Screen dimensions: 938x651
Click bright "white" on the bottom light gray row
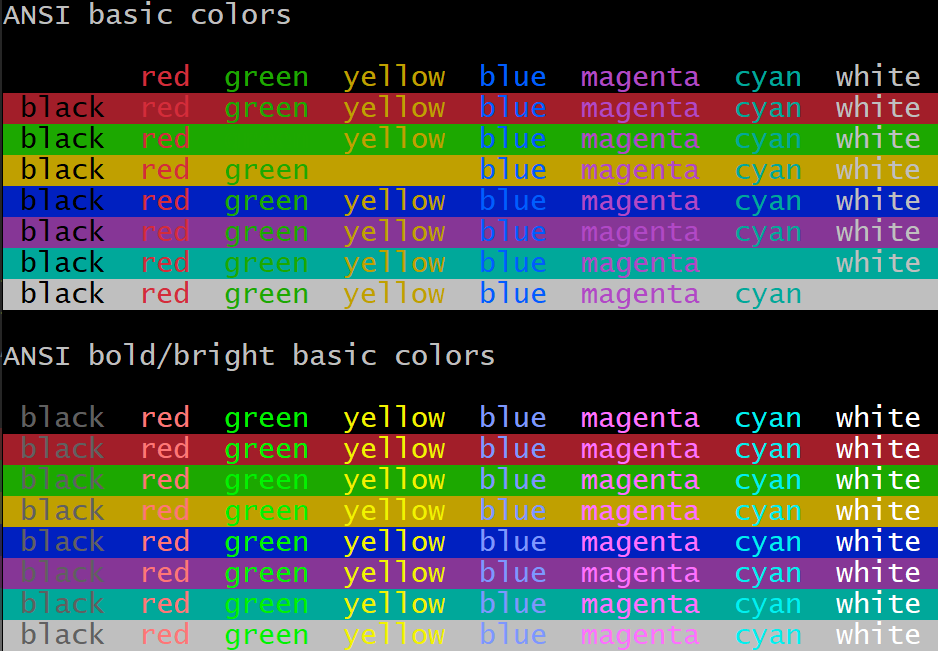877,635
